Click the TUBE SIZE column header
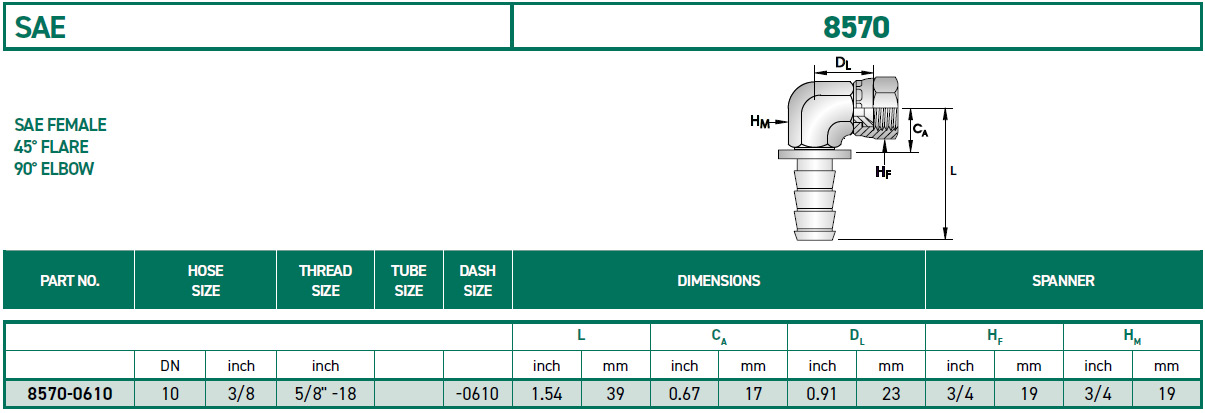The width and height of the screenshot is (1205, 413). [409, 281]
